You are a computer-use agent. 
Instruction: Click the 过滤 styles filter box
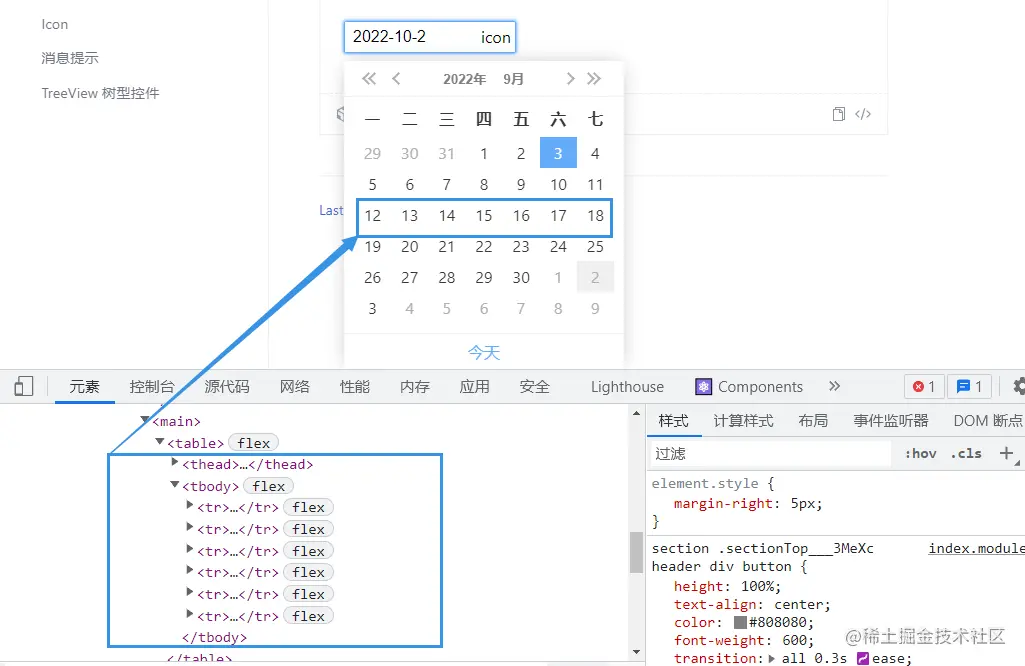click(771, 454)
